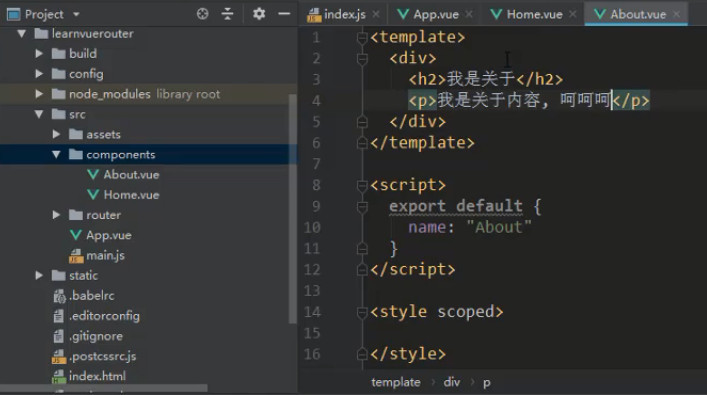Close the index.js tab
The image size is (707, 395).
pos(376,14)
